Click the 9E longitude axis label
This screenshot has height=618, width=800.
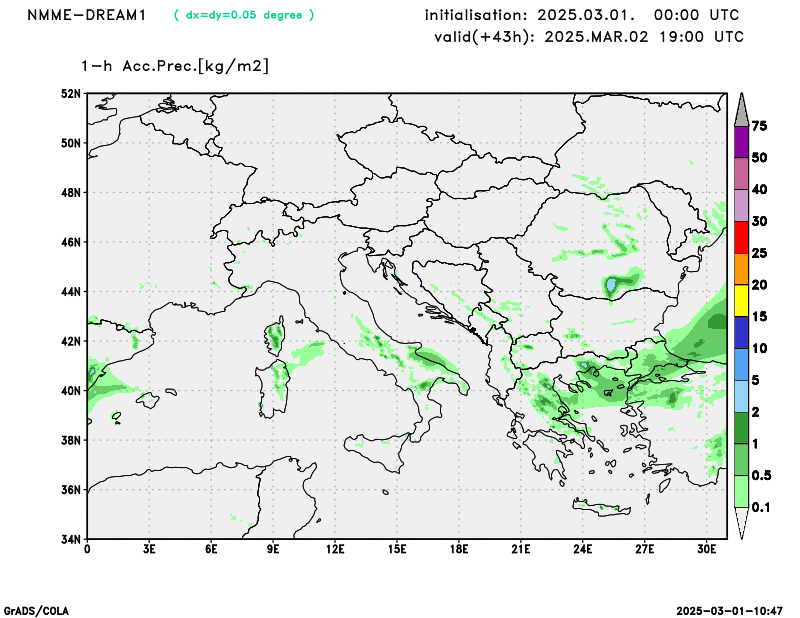273,550
